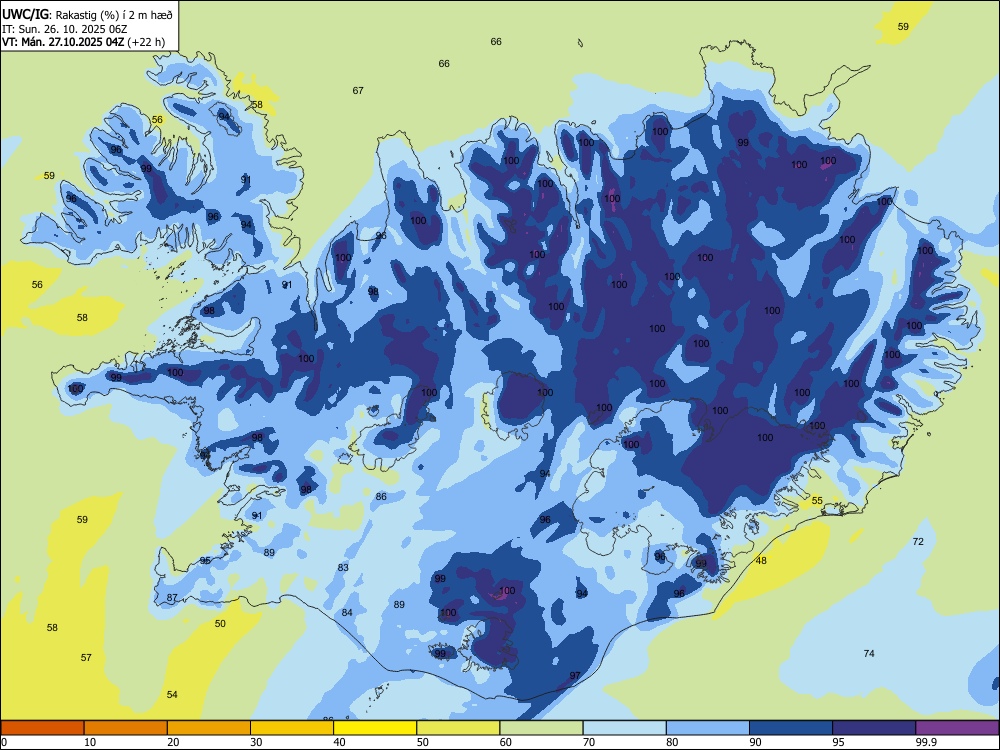Click the humidity value '72' on the map
Viewport: 1000px width, 750px height.
(918, 541)
